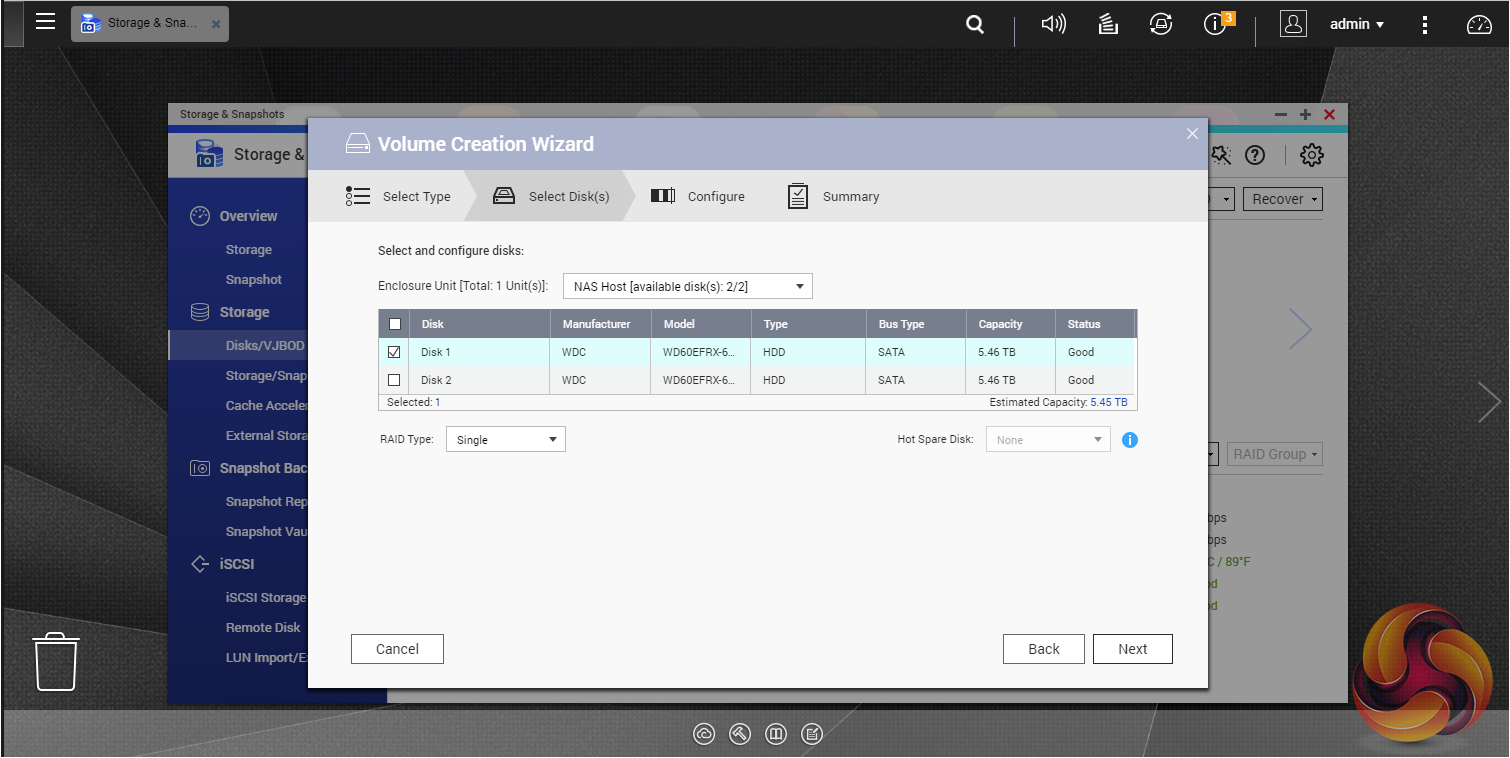Image resolution: width=1510 pixels, height=758 pixels.
Task: Open the dashboard gauge icon
Action: [x=1478, y=25]
